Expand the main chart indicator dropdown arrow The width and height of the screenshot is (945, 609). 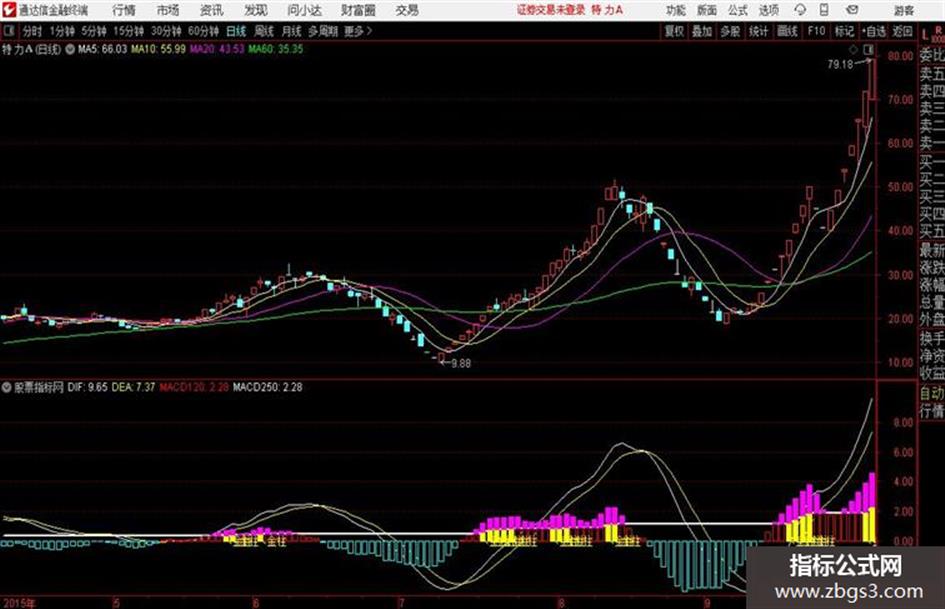coord(70,49)
